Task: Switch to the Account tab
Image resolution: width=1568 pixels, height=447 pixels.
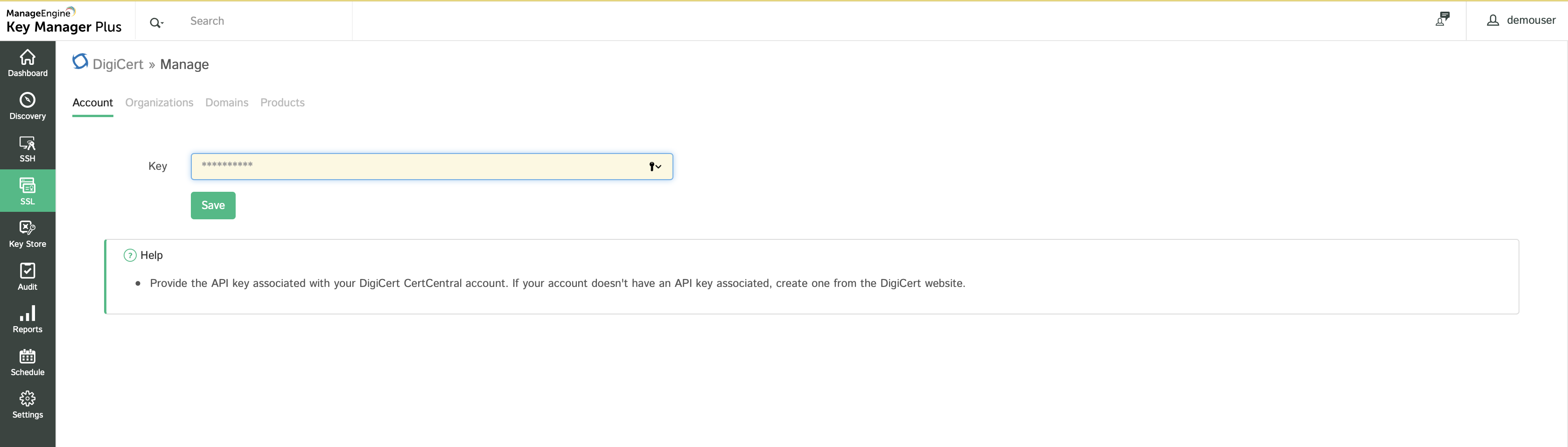Action: click(92, 102)
